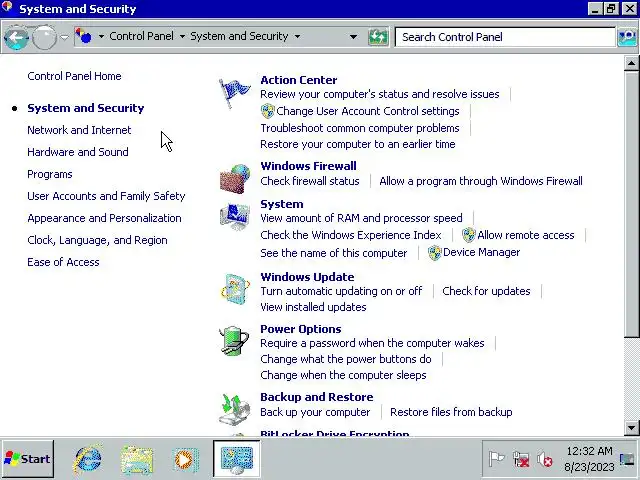Open the Windows Update icon
This screenshot has height=480, width=640.
point(235,289)
